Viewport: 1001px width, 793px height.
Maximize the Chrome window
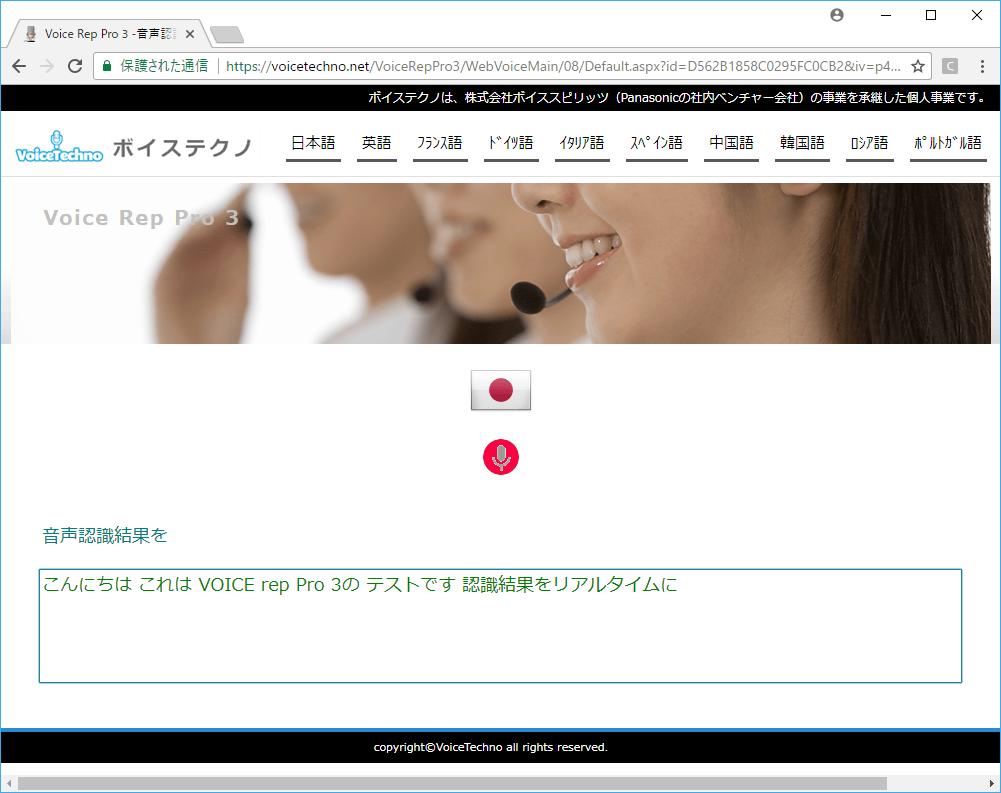point(931,15)
